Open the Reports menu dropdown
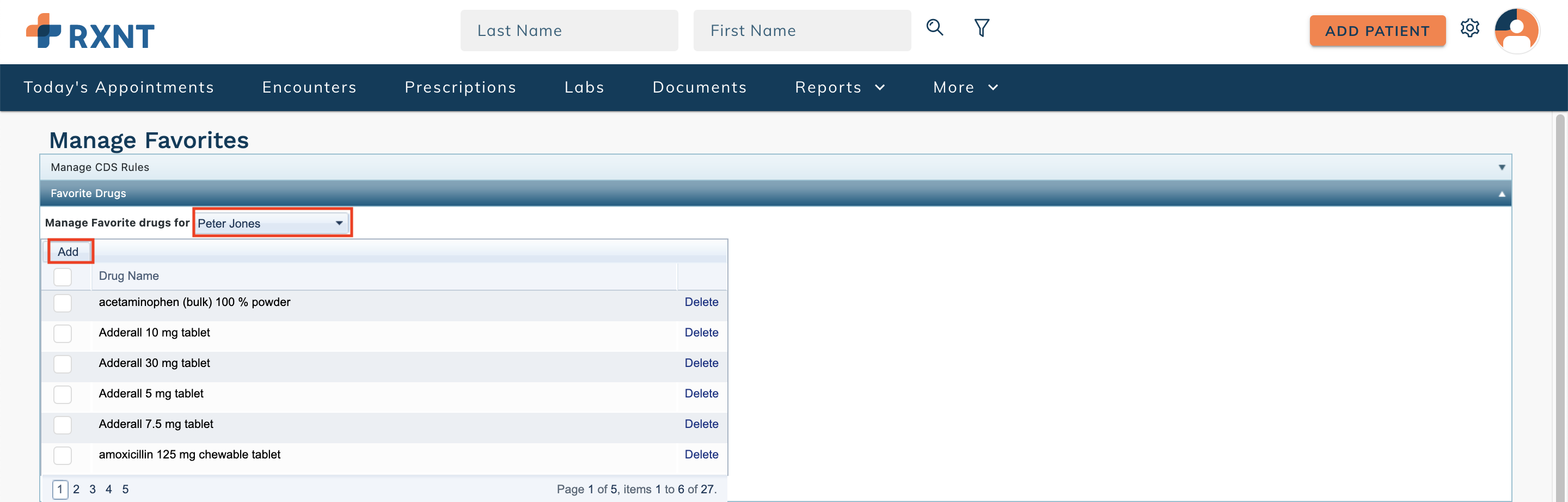Viewport: 1568px width, 502px height. click(x=840, y=88)
